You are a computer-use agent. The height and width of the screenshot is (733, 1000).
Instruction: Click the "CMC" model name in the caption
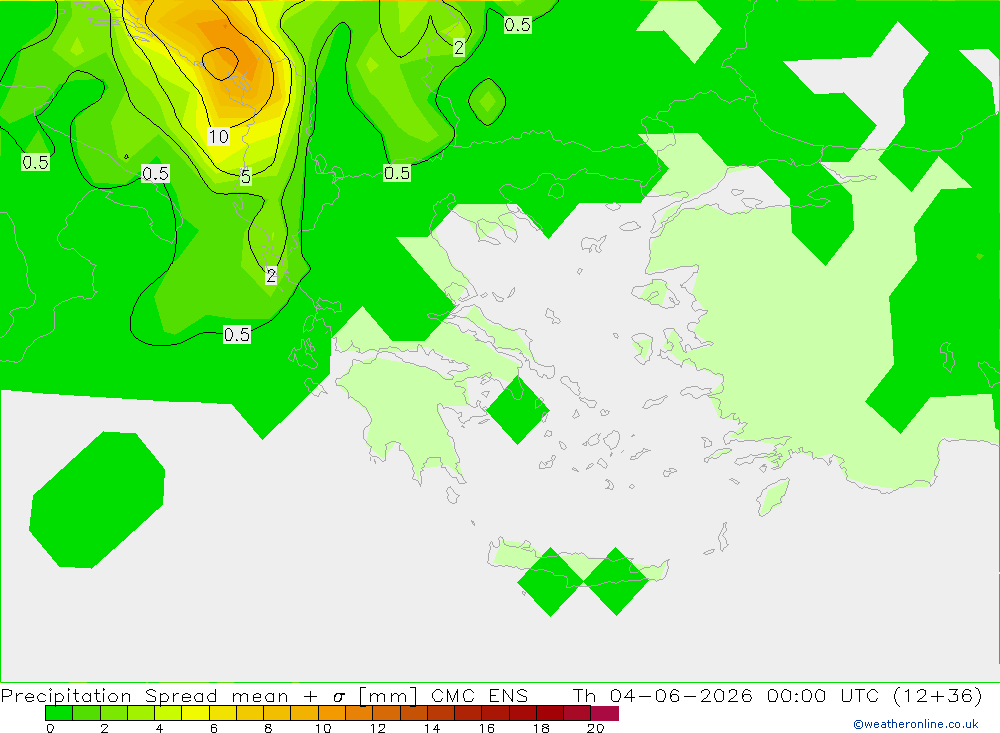click(453, 695)
